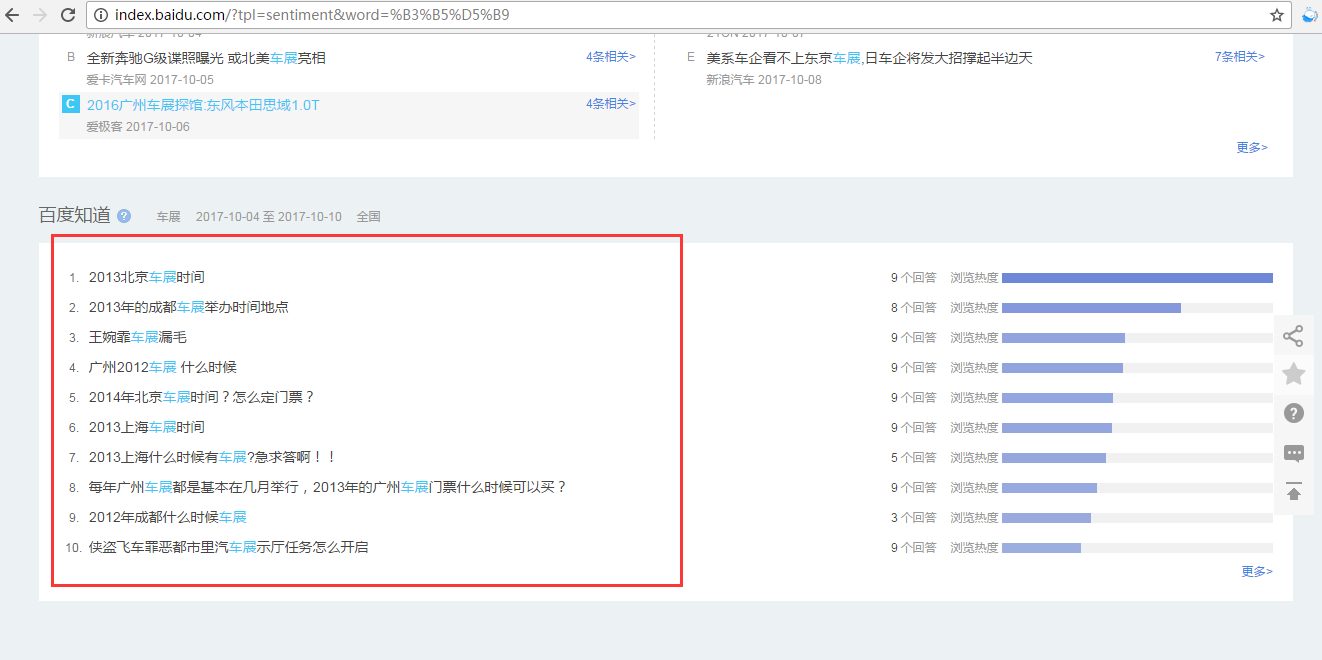This screenshot has width=1322, height=660.
Task: Click source line 新浪汽车 2017-10-08
Action: pyautogui.click(x=764, y=79)
